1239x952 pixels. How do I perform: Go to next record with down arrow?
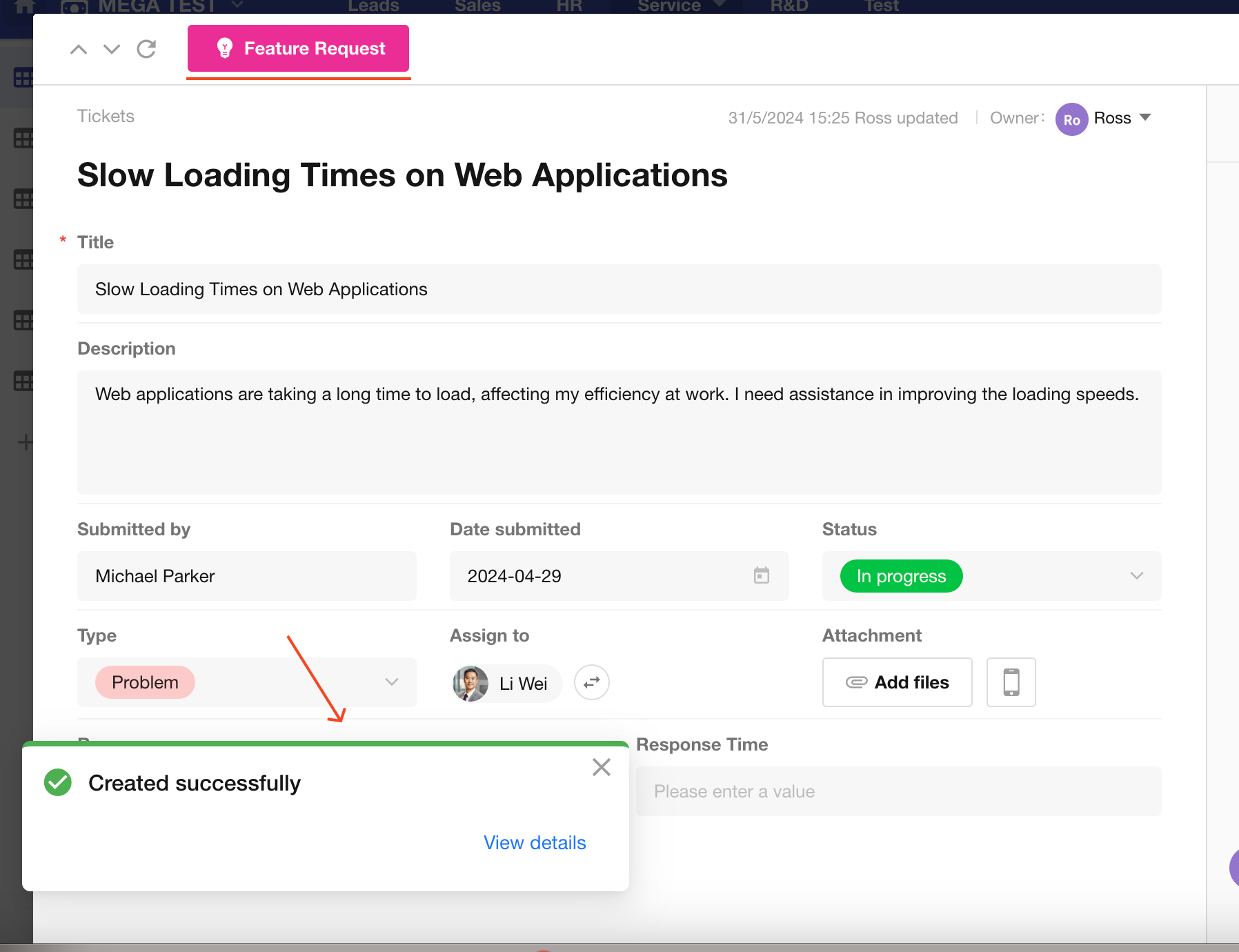112,49
